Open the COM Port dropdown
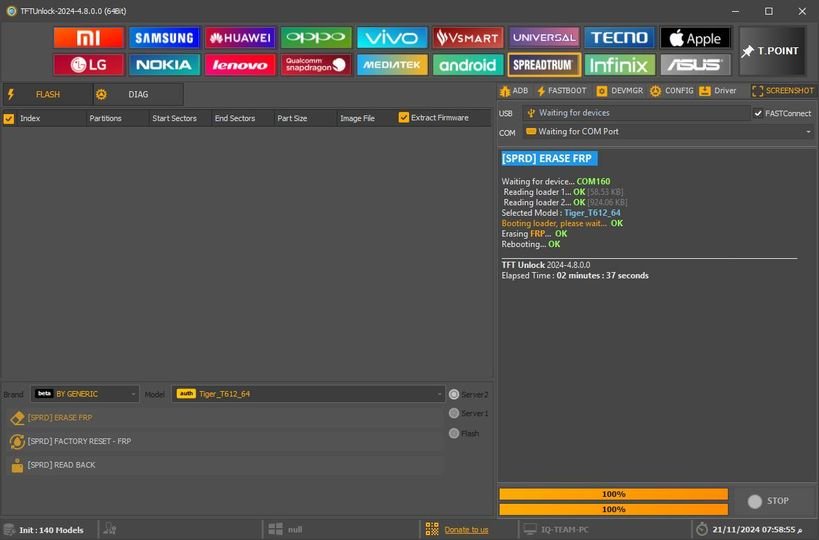The height and width of the screenshot is (540, 819). pyautogui.click(x=668, y=132)
